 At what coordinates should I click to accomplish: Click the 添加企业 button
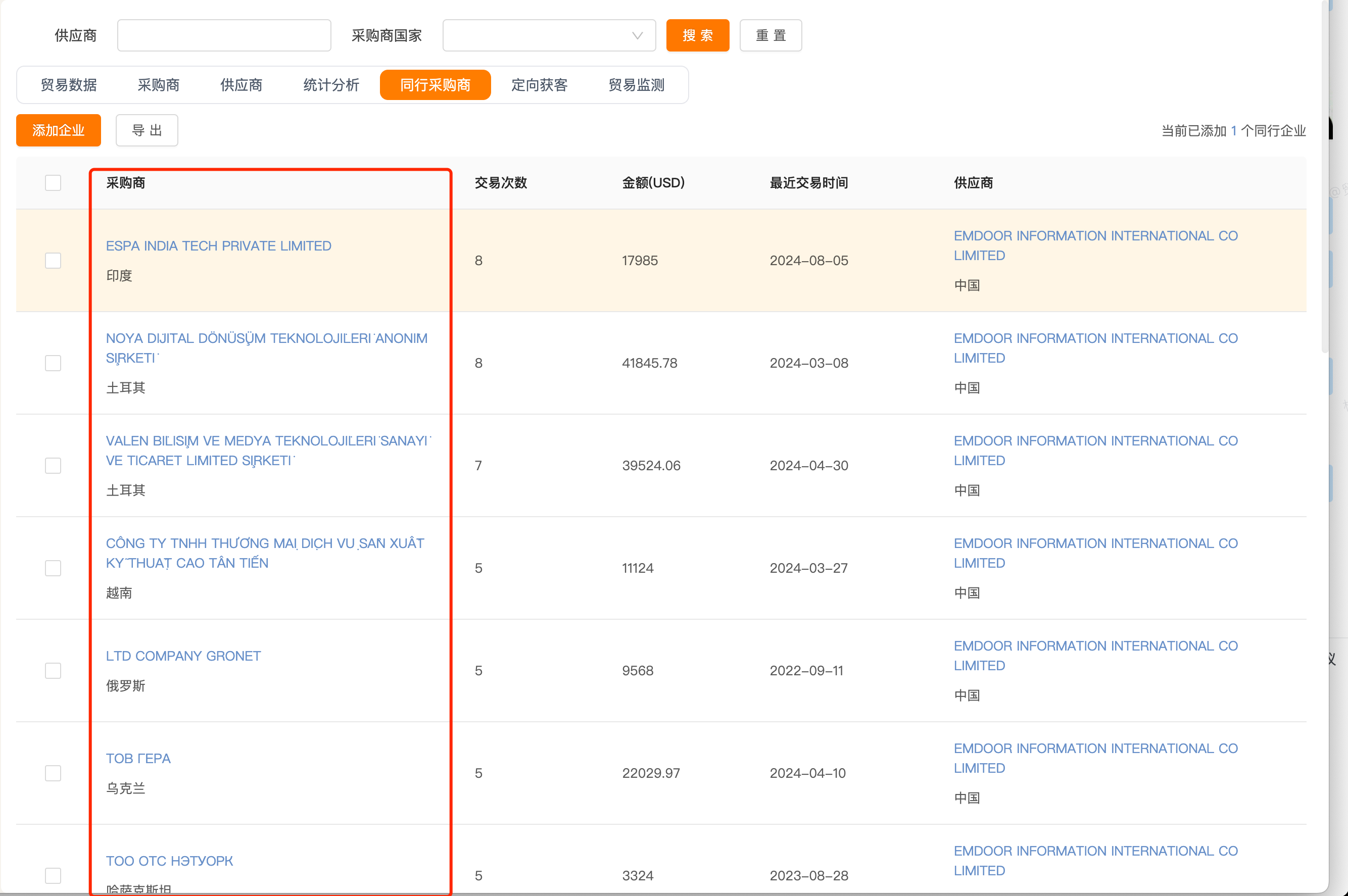[x=58, y=130]
